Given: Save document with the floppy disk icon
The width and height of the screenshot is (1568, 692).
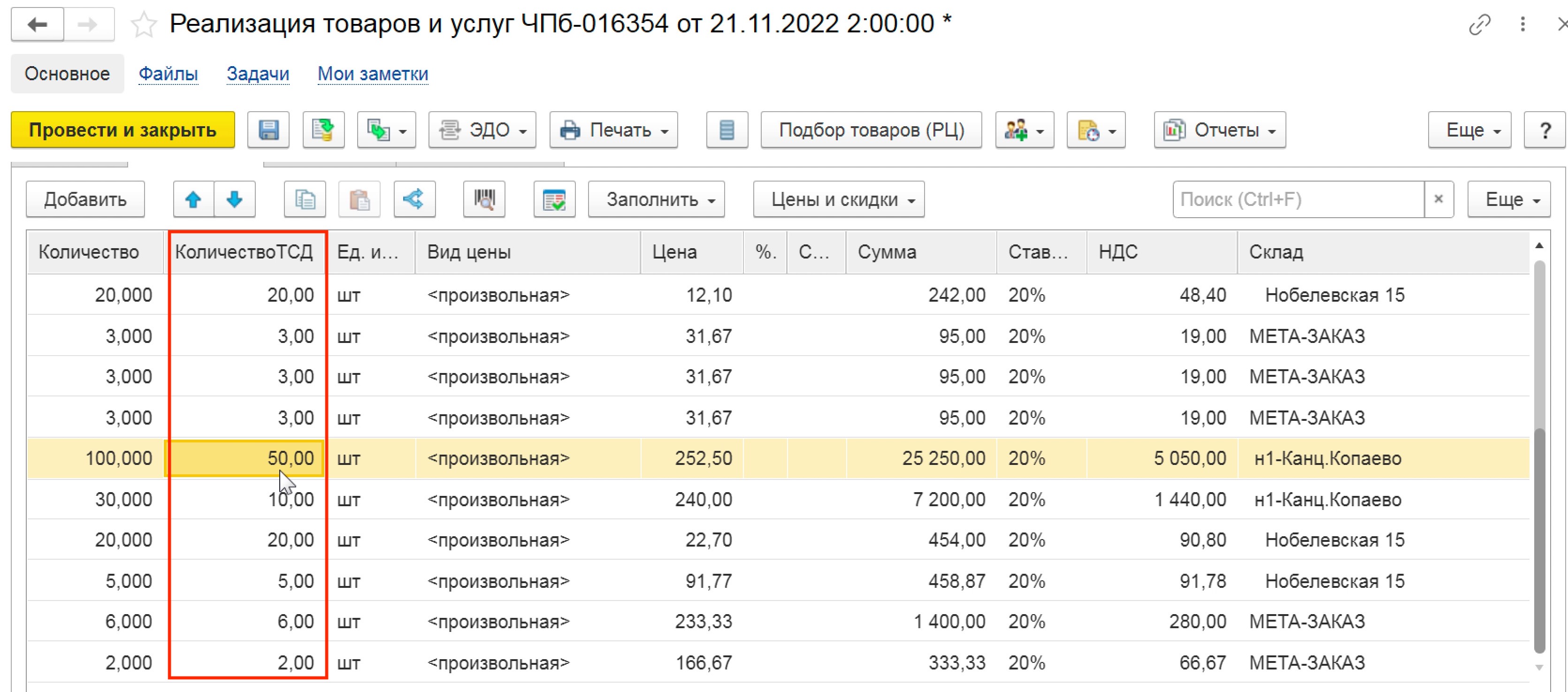Looking at the screenshot, I should [268, 129].
